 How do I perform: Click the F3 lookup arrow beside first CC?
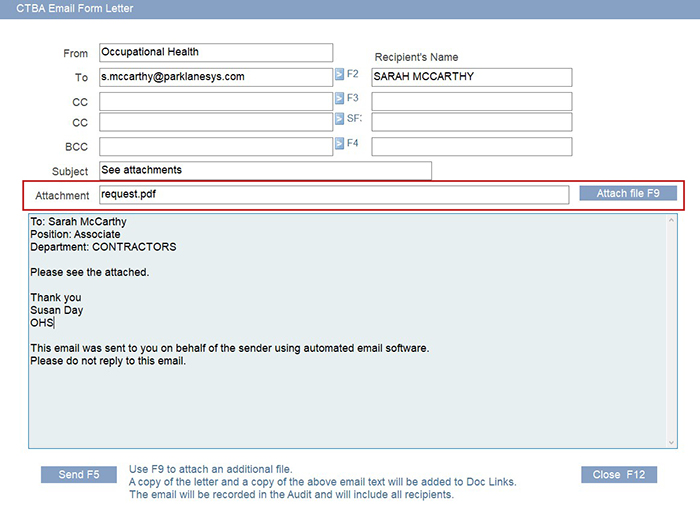click(x=339, y=99)
